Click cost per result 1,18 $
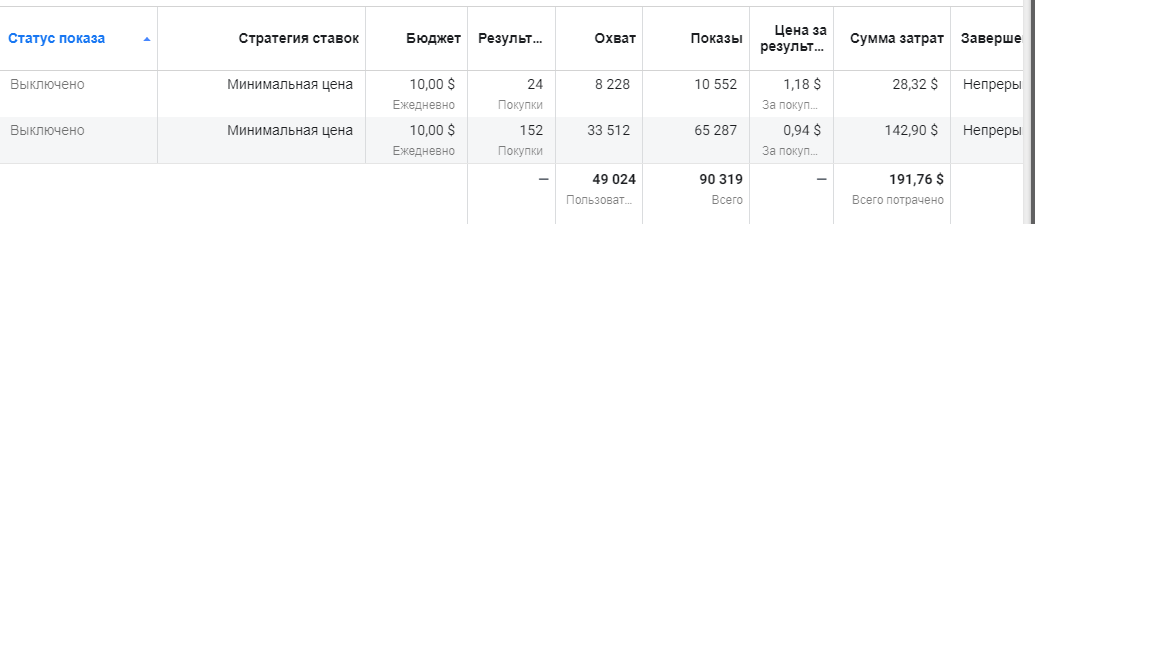The image size is (1152, 648). click(802, 84)
